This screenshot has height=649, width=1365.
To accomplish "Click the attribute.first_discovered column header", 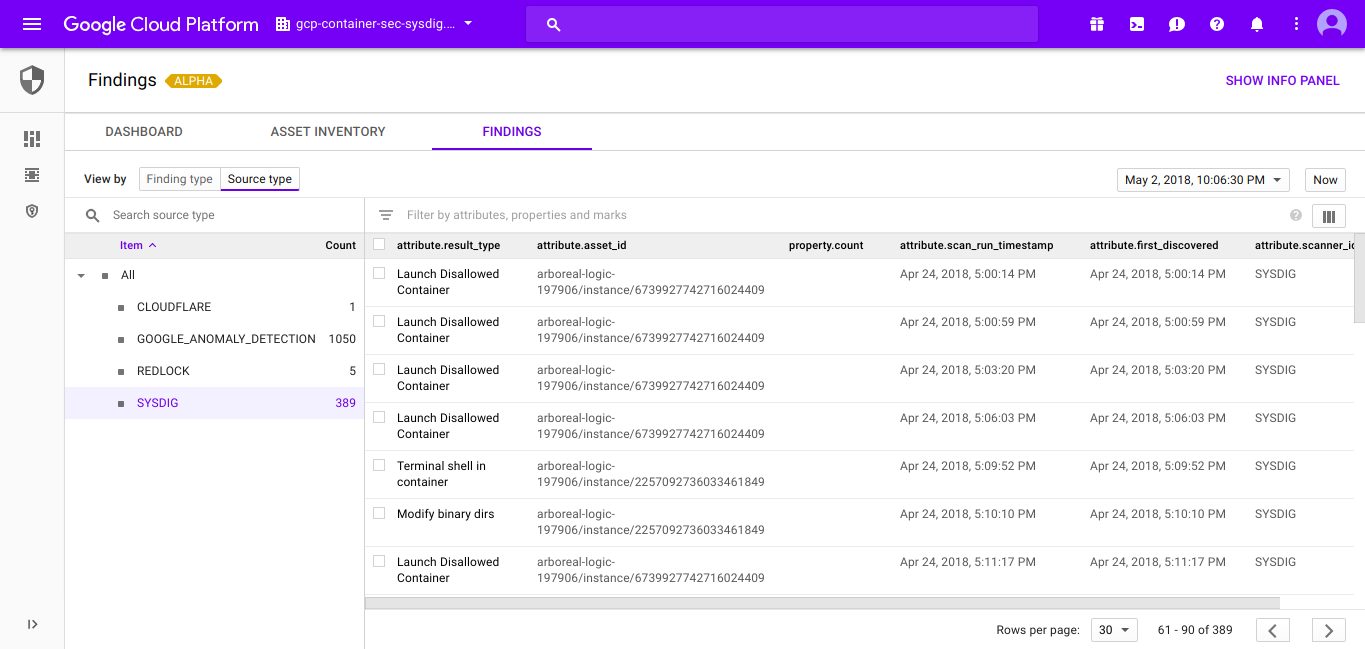I will coord(1154,245).
